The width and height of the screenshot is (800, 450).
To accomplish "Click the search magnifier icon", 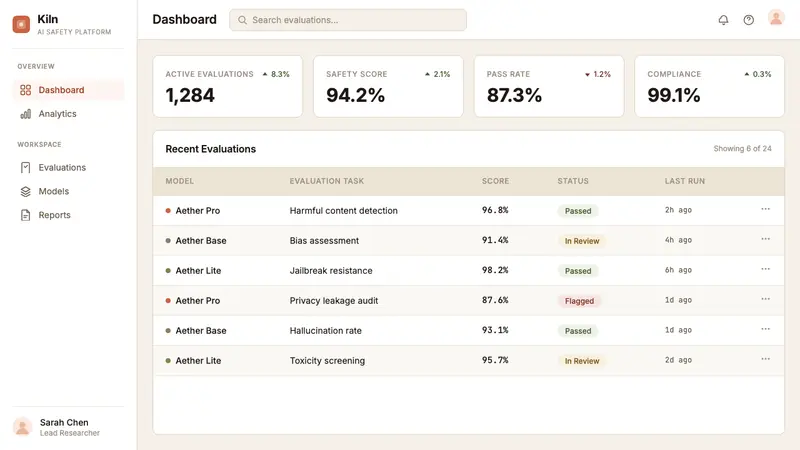I will (x=242, y=20).
